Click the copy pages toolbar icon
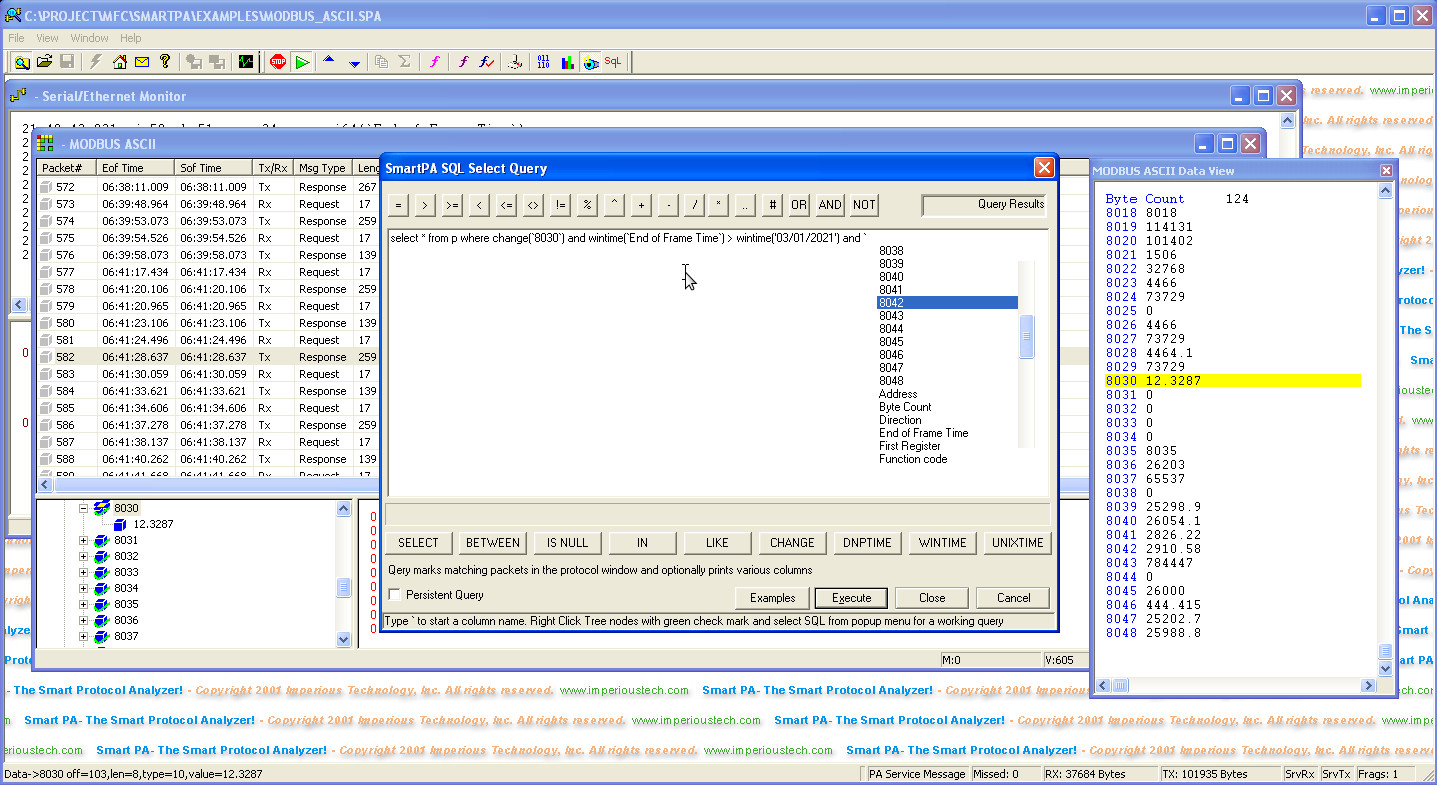This screenshot has height=785, width=1437. [x=381, y=62]
